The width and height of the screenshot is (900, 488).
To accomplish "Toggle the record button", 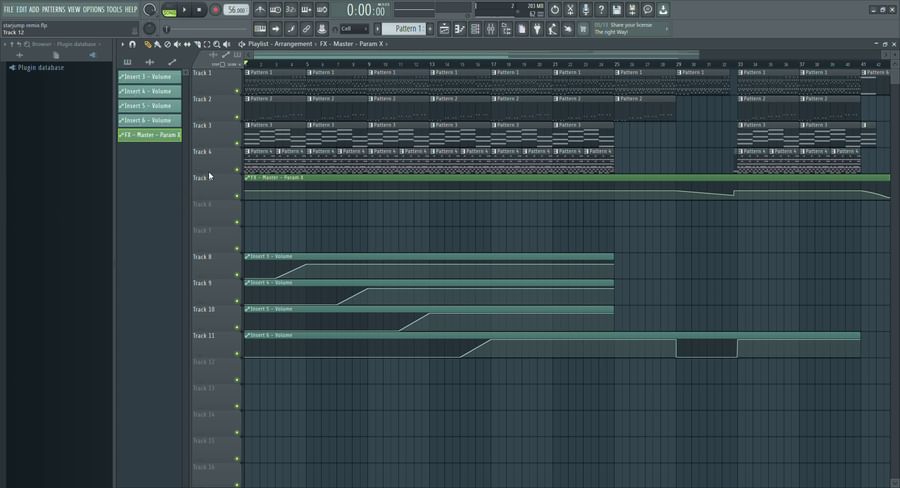I will tap(215, 10).
